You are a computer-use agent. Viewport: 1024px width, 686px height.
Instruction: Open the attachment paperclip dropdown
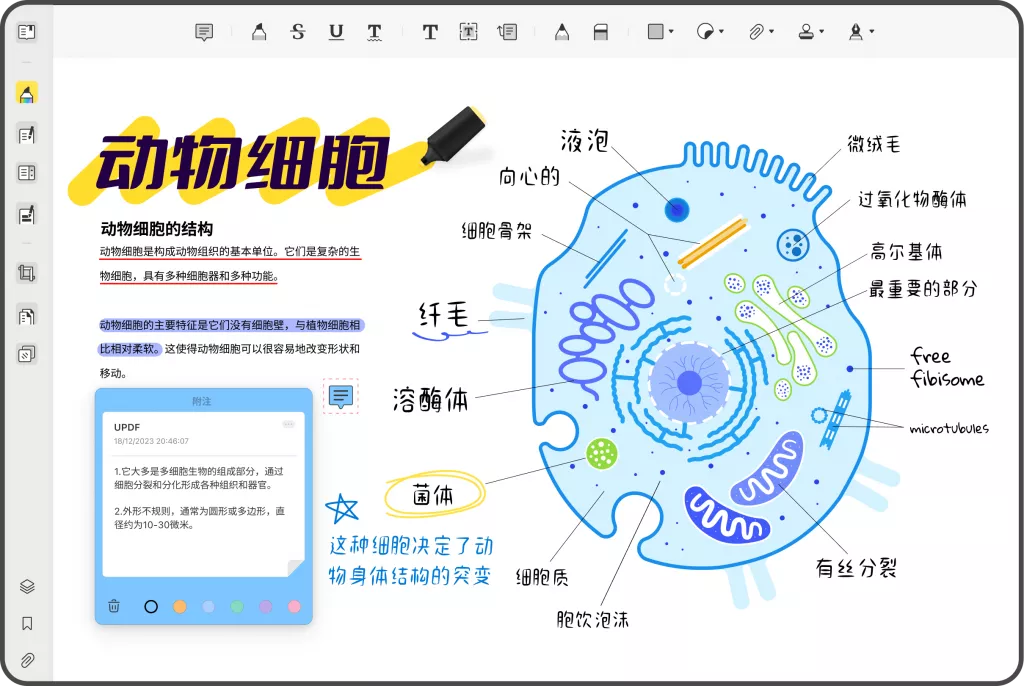point(761,32)
